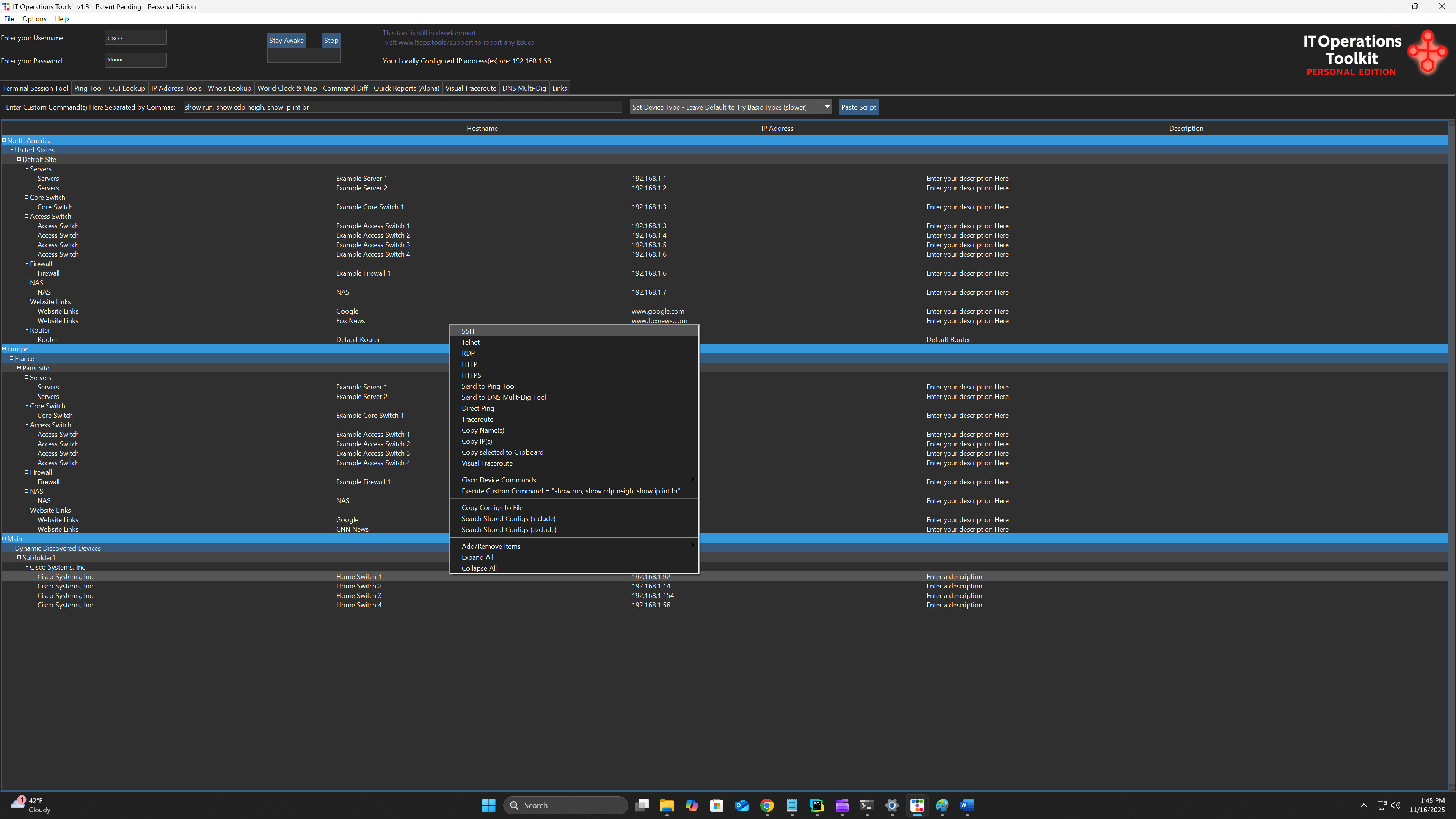Collapse the Detroit Site group

19,159
